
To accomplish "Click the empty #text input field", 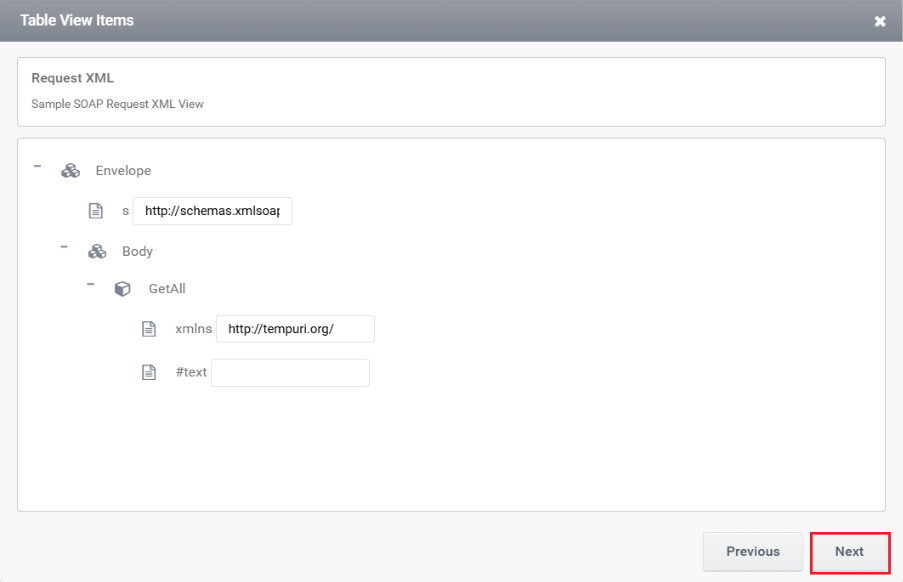I will pyautogui.click(x=290, y=372).
